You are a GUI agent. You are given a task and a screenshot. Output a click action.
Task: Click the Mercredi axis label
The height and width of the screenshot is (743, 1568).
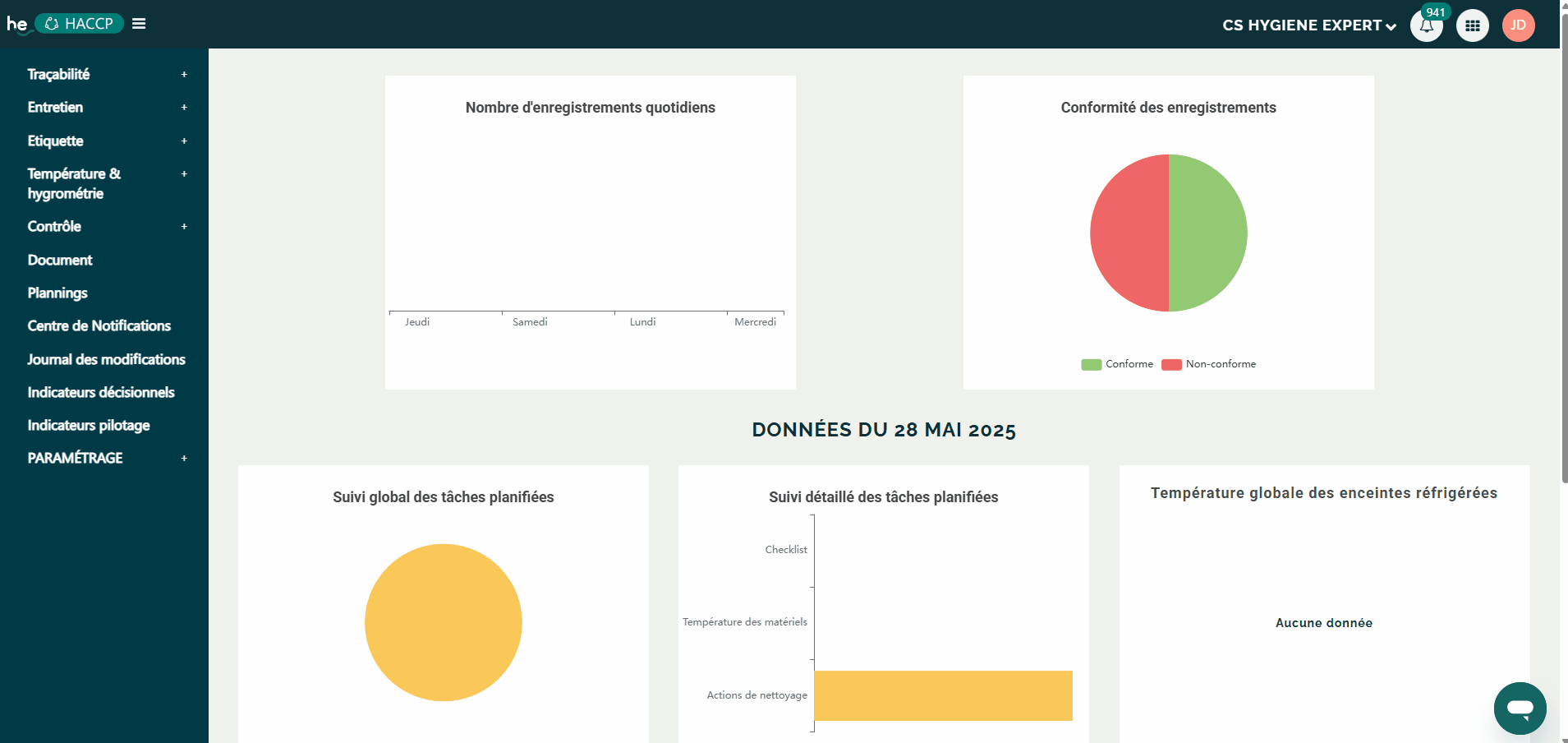click(x=755, y=322)
